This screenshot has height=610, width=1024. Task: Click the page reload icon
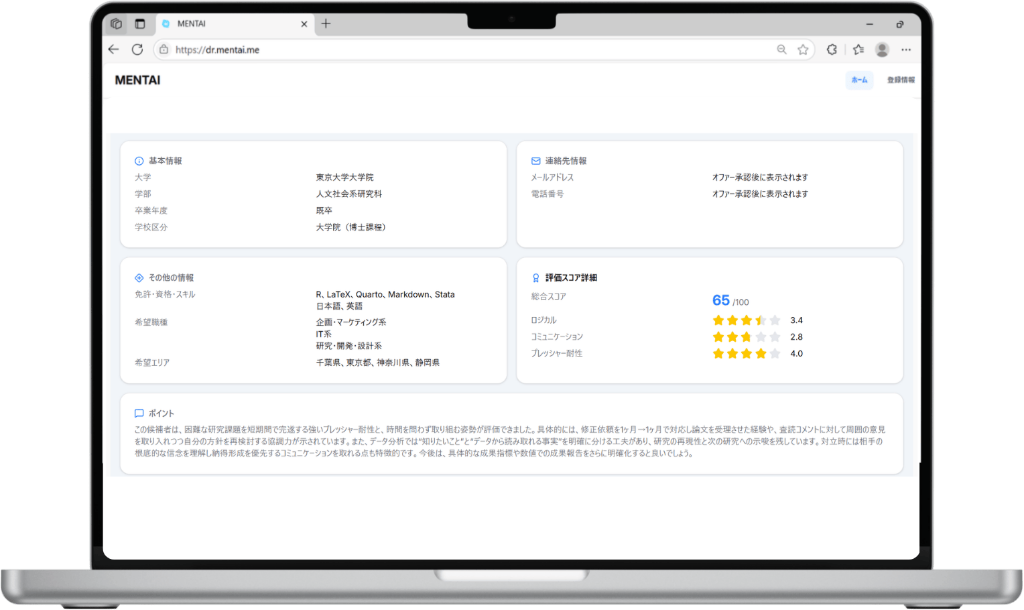pos(137,49)
